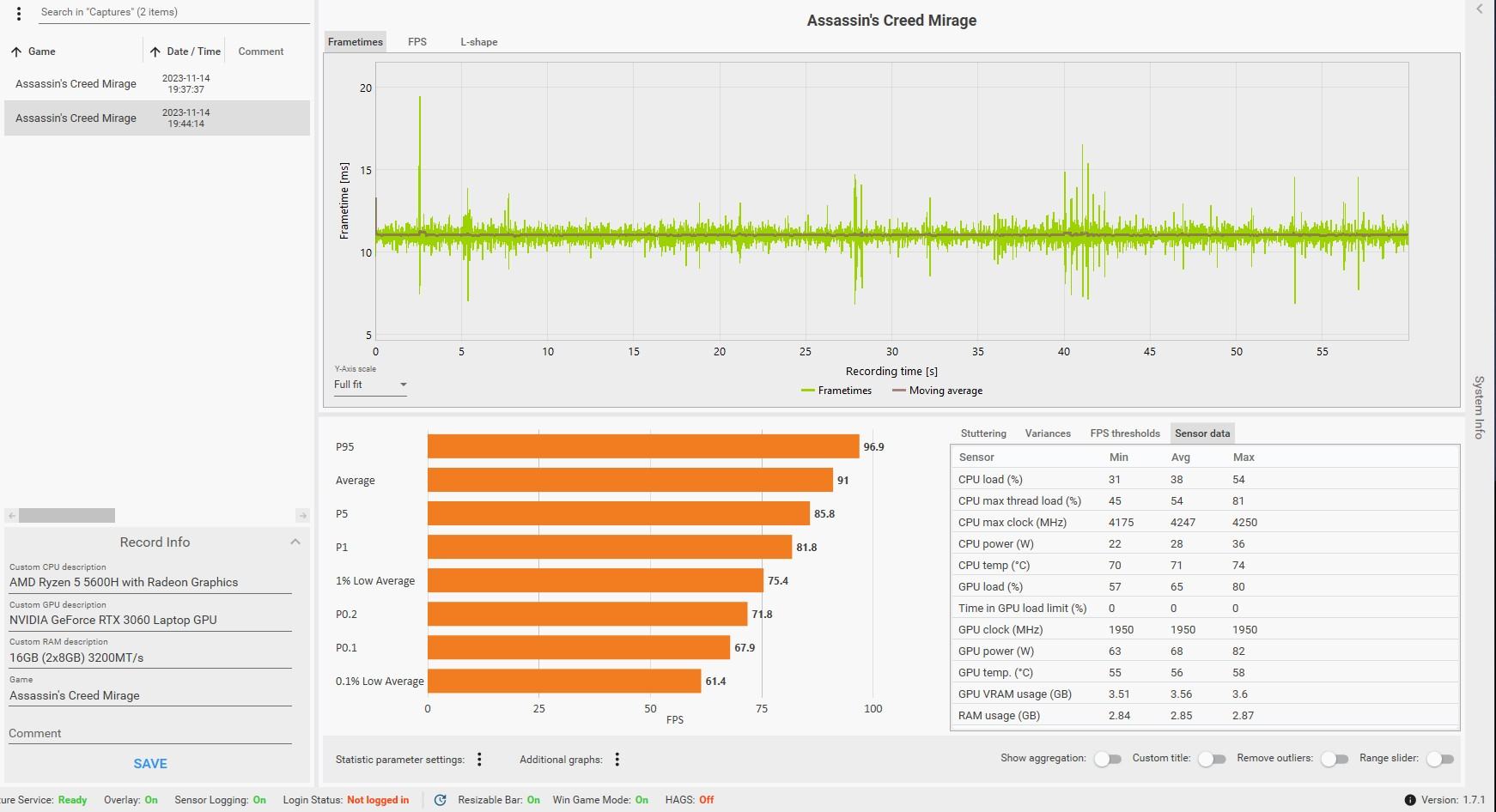The image size is (1496, 812).
Task: Switch to the L-shape tab
Action: coord(479,42)
